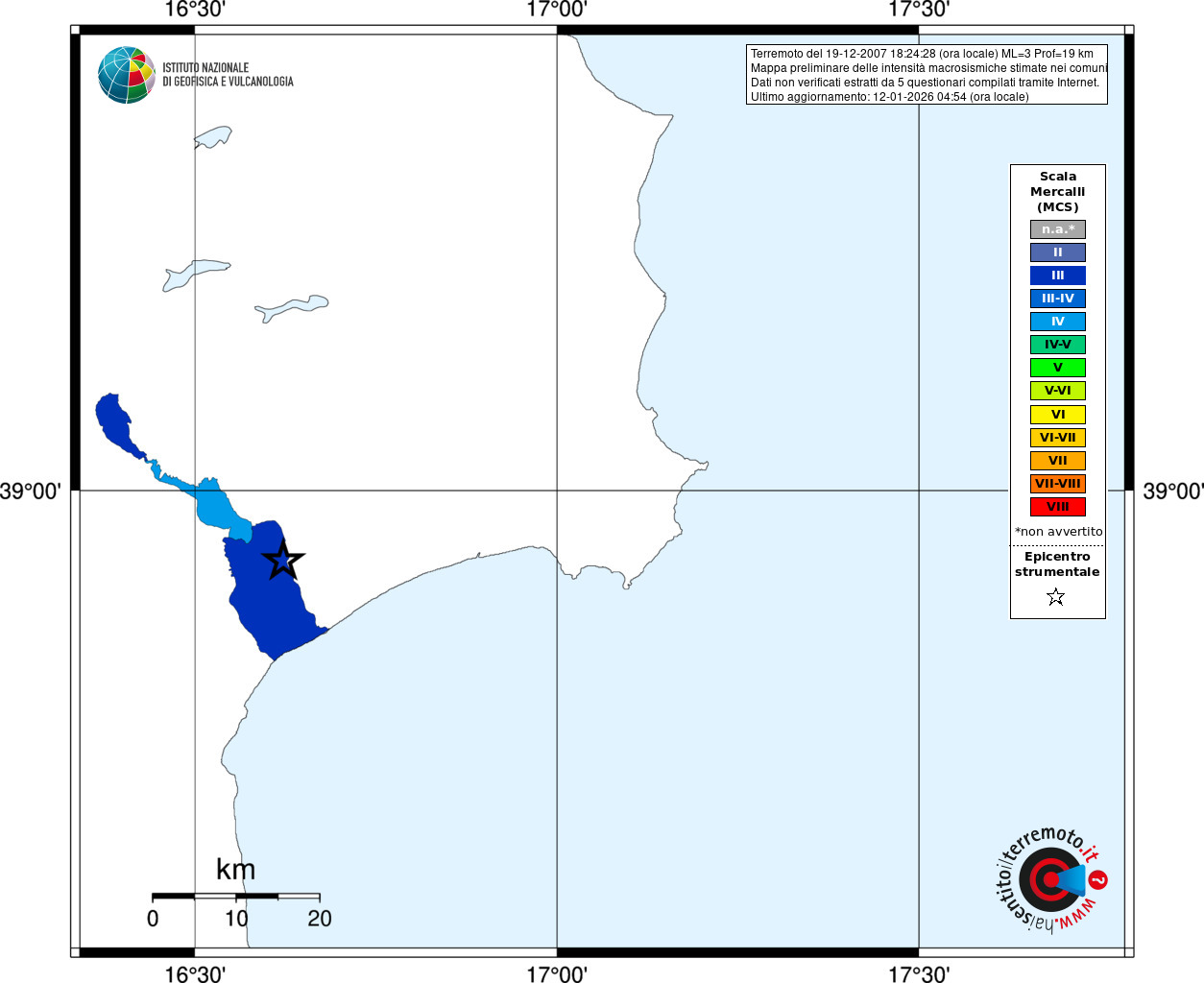Screen dimensions: 1204x983
Task: Click the VII-VIII legend swatch
Action: pos(1058,484)
